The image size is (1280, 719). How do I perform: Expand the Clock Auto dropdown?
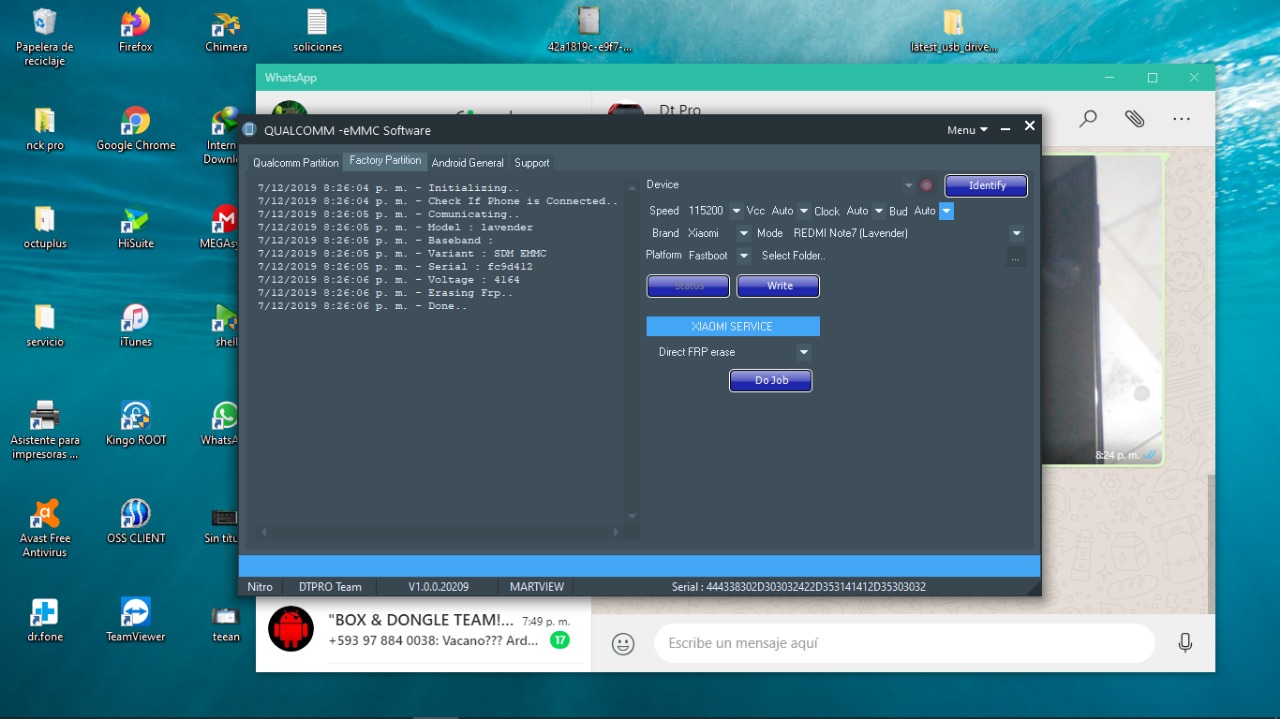(879, 211)
